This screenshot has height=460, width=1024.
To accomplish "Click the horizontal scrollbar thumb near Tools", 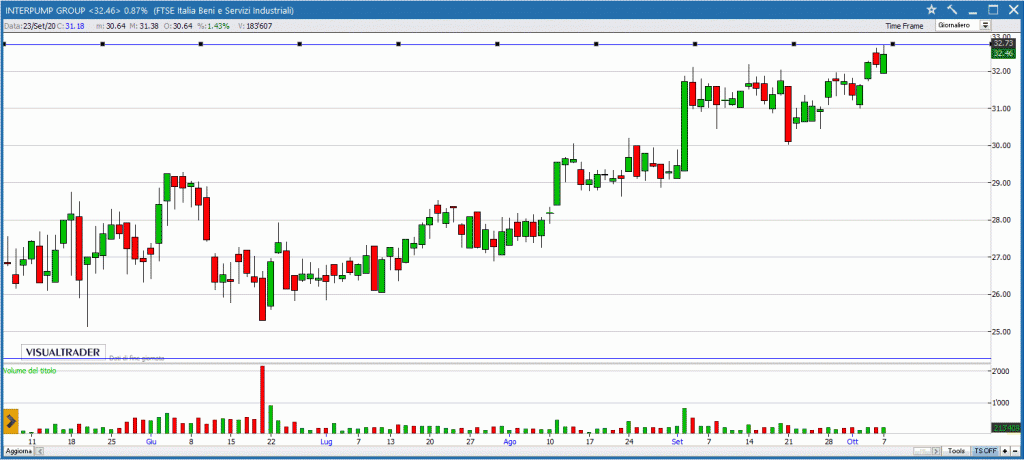I will (922, 452).
